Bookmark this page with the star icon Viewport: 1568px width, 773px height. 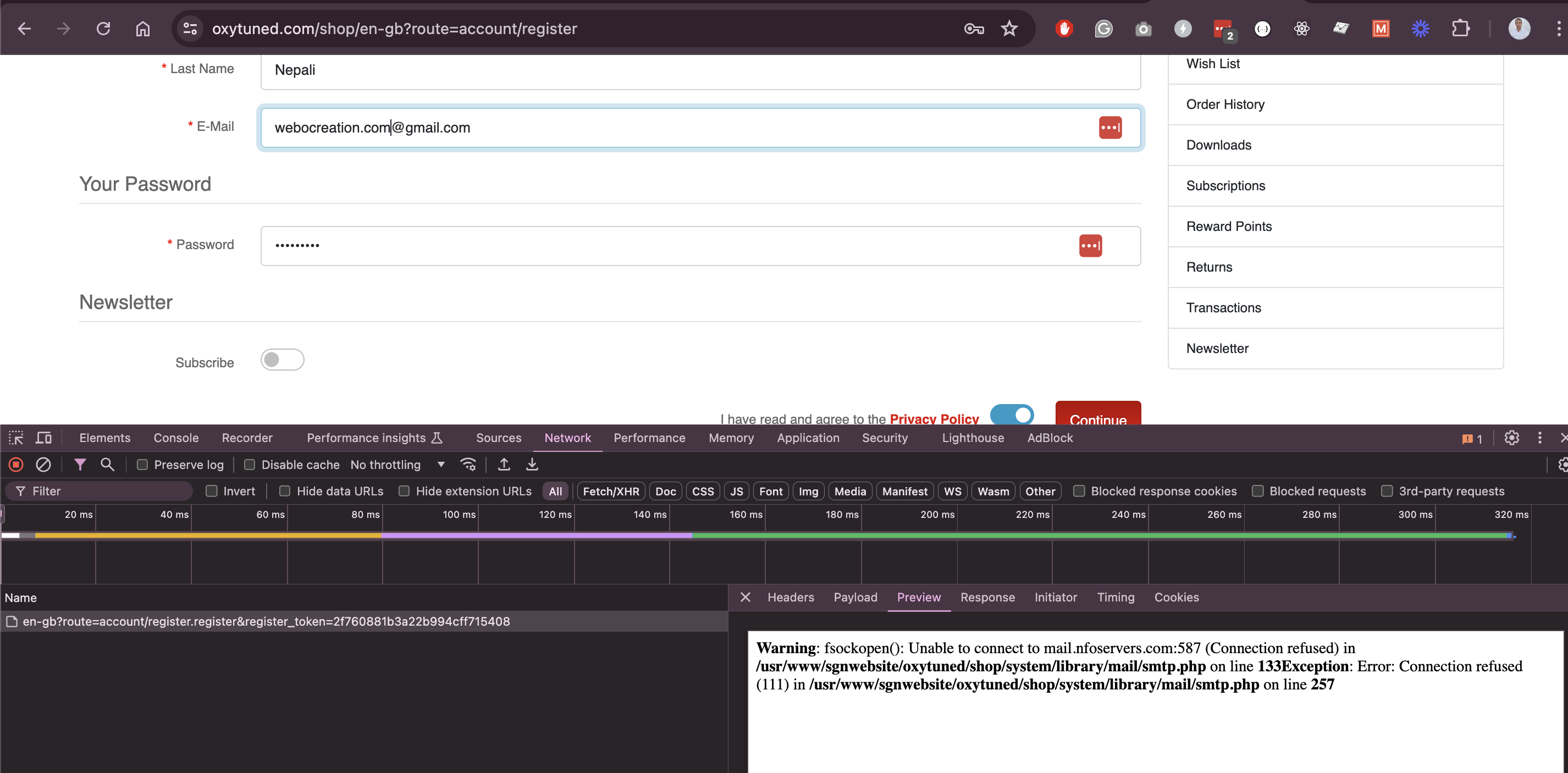coord(1009,29)
